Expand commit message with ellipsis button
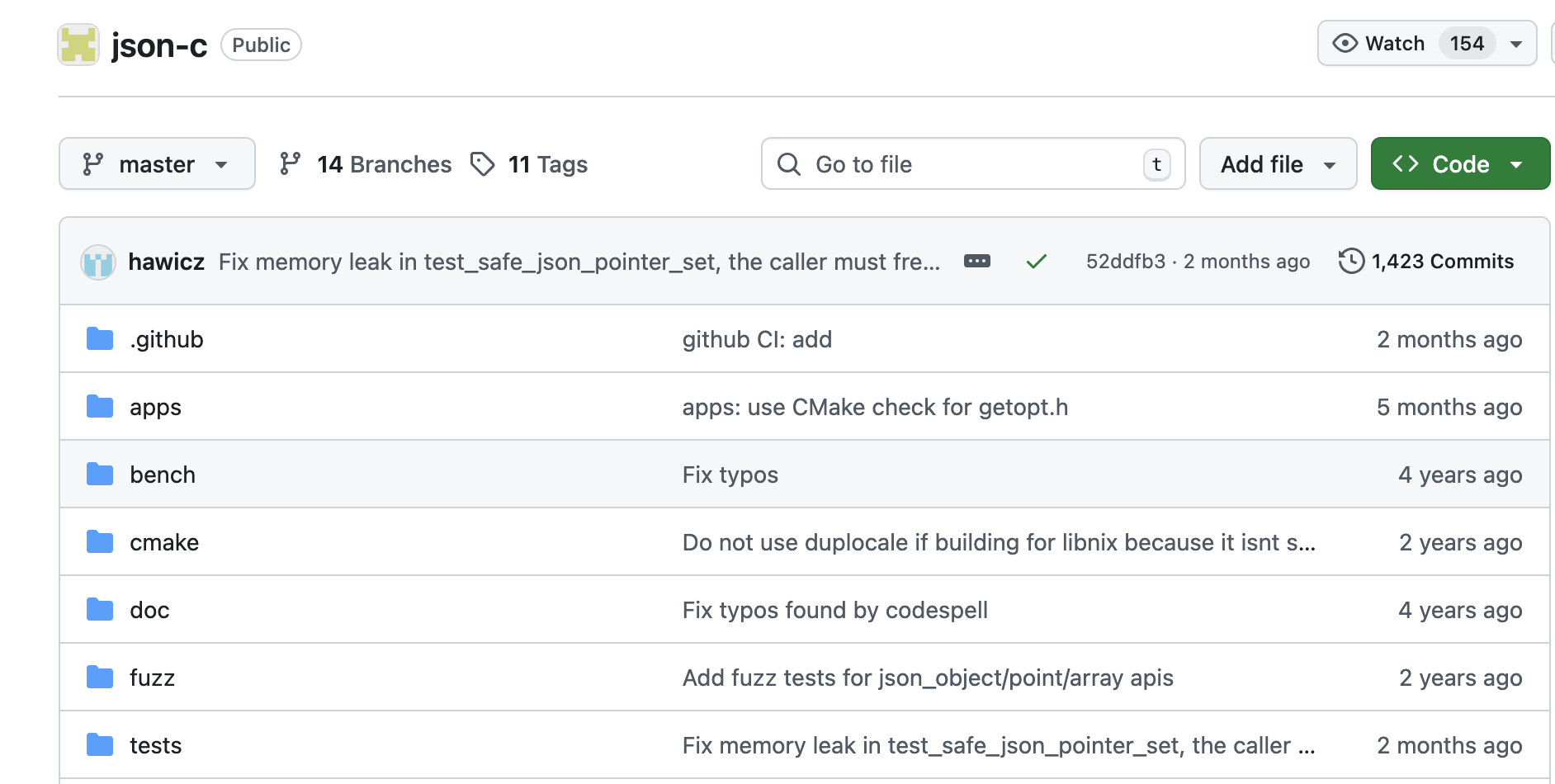This screenshot has width=1555, height=784. [x=976, y=261]
